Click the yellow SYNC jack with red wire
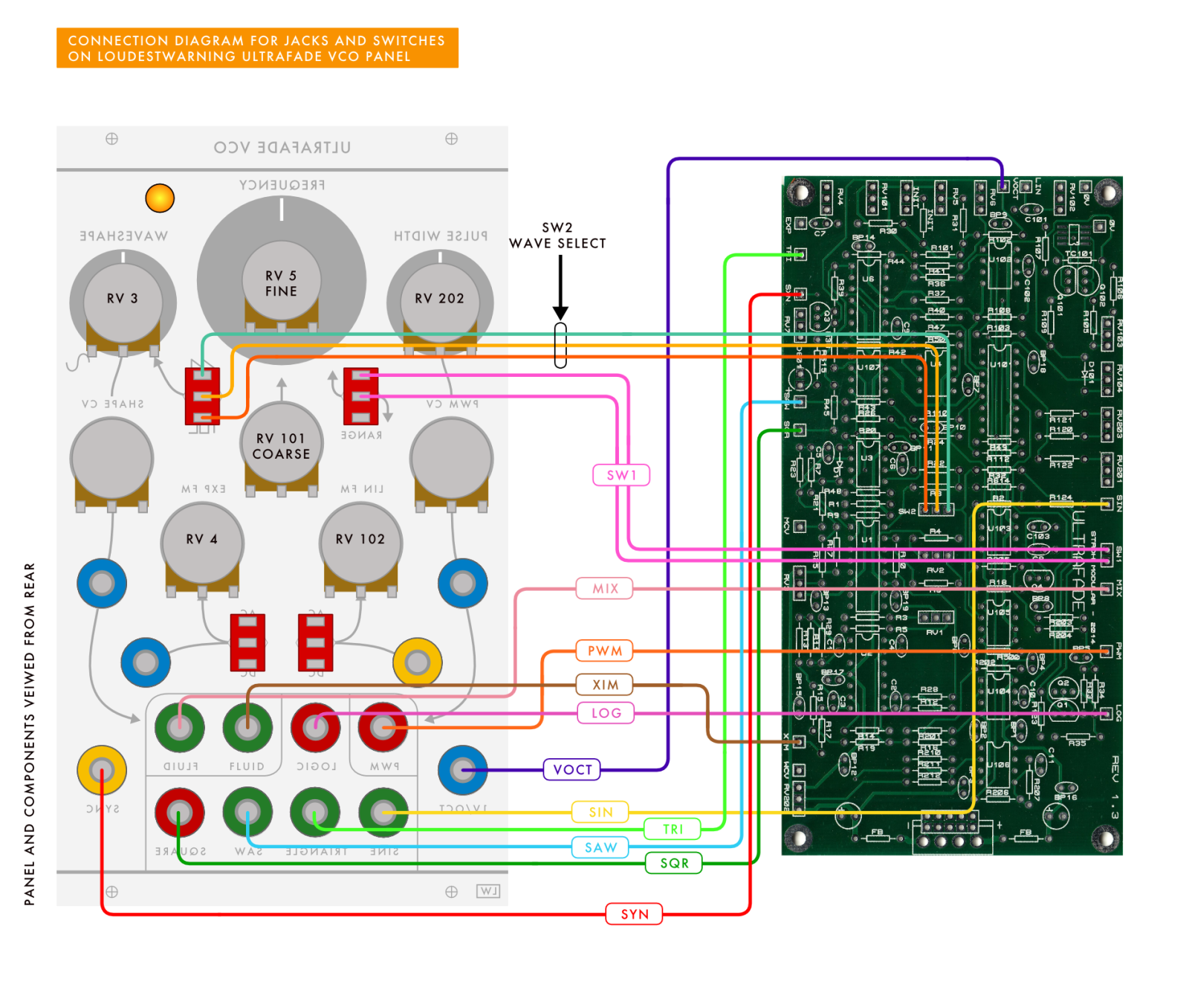 (x=102, y=769)
